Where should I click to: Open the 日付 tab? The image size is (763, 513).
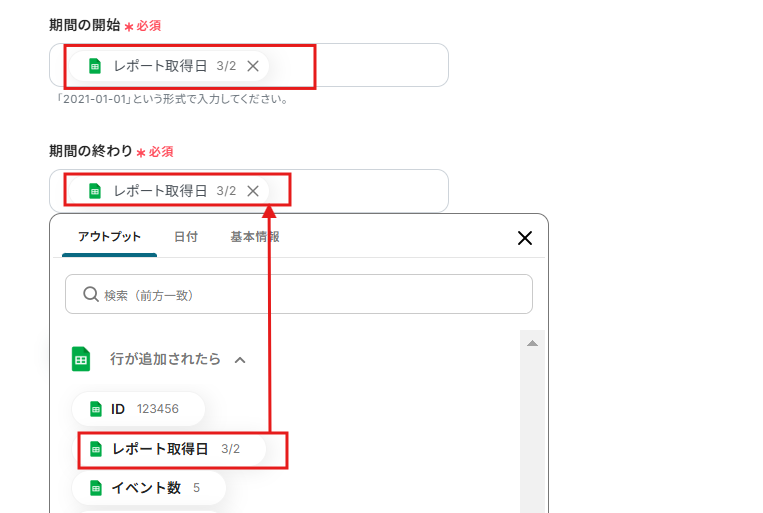(x=186, y=237)
